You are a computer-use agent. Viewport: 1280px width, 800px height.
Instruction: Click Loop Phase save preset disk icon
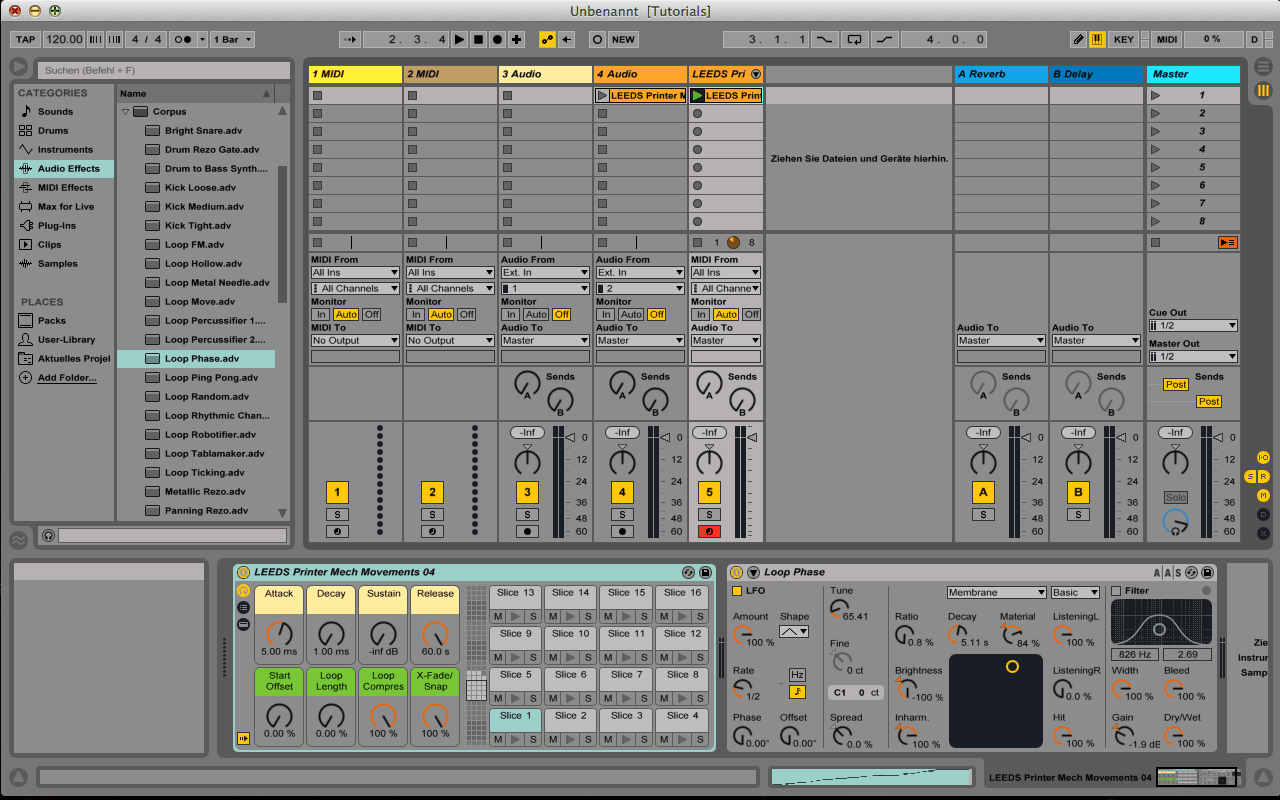1208,572
